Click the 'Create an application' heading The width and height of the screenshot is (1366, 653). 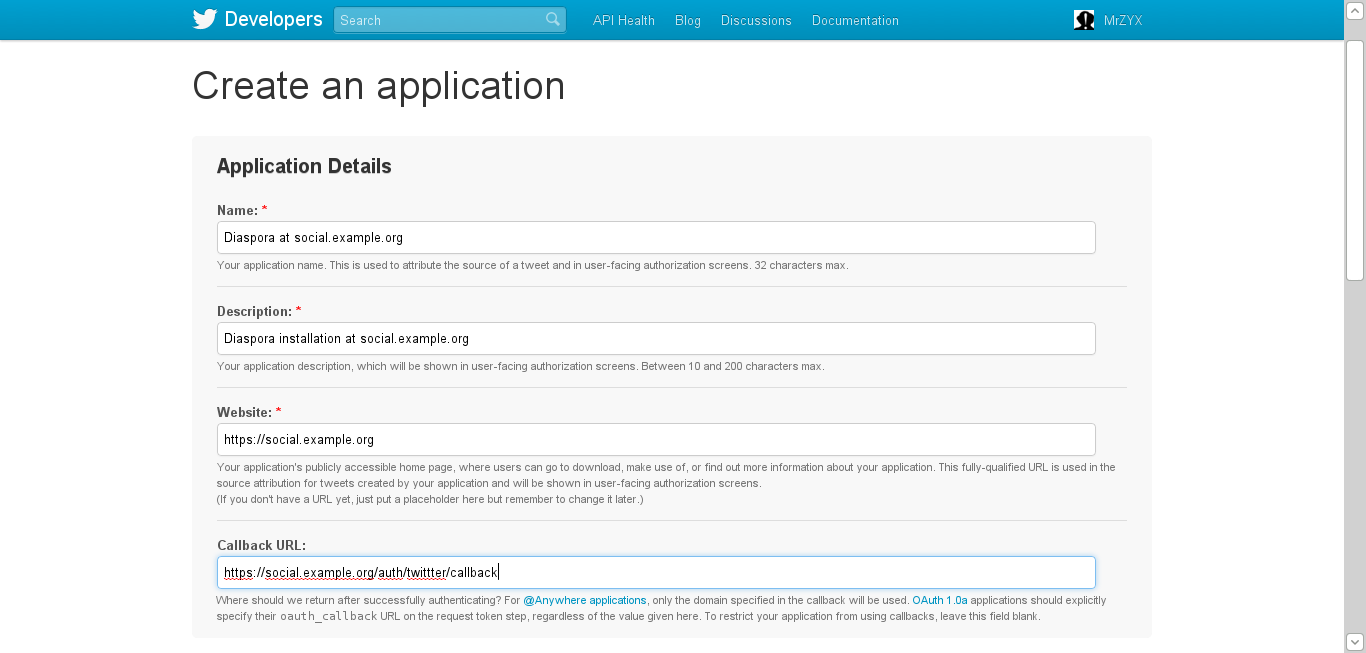click(379, 86)
